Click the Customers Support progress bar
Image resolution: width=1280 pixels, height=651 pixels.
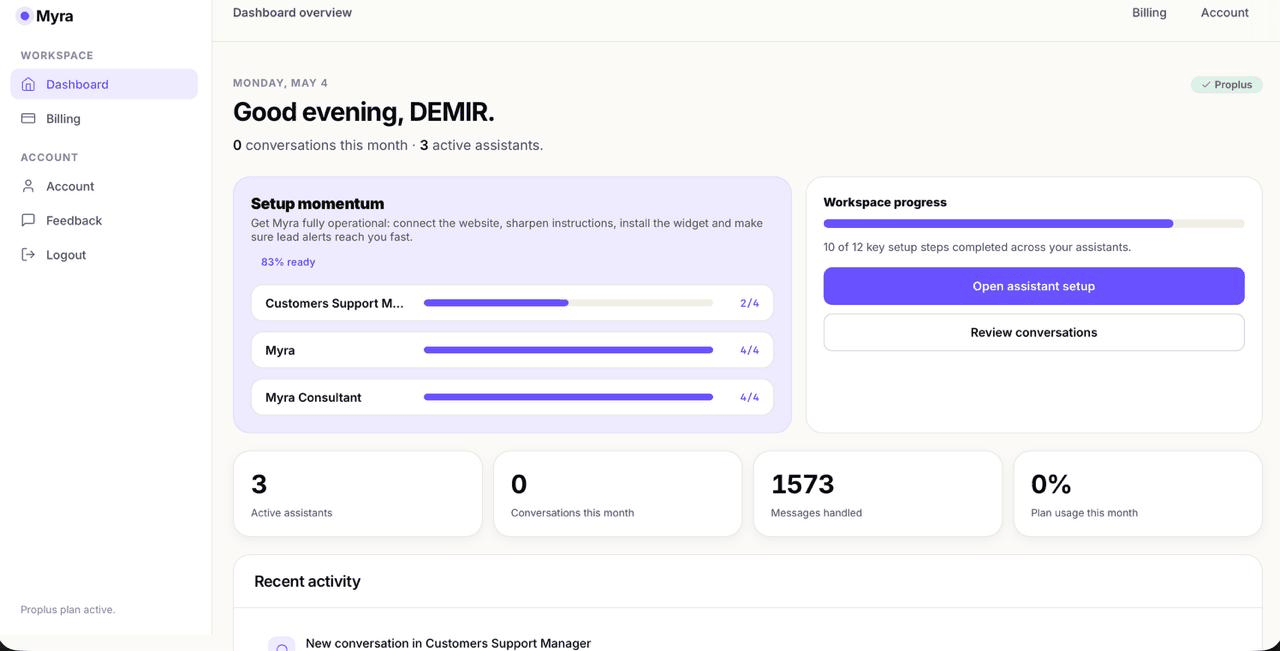pyautogui.click(x=568, y=303)
